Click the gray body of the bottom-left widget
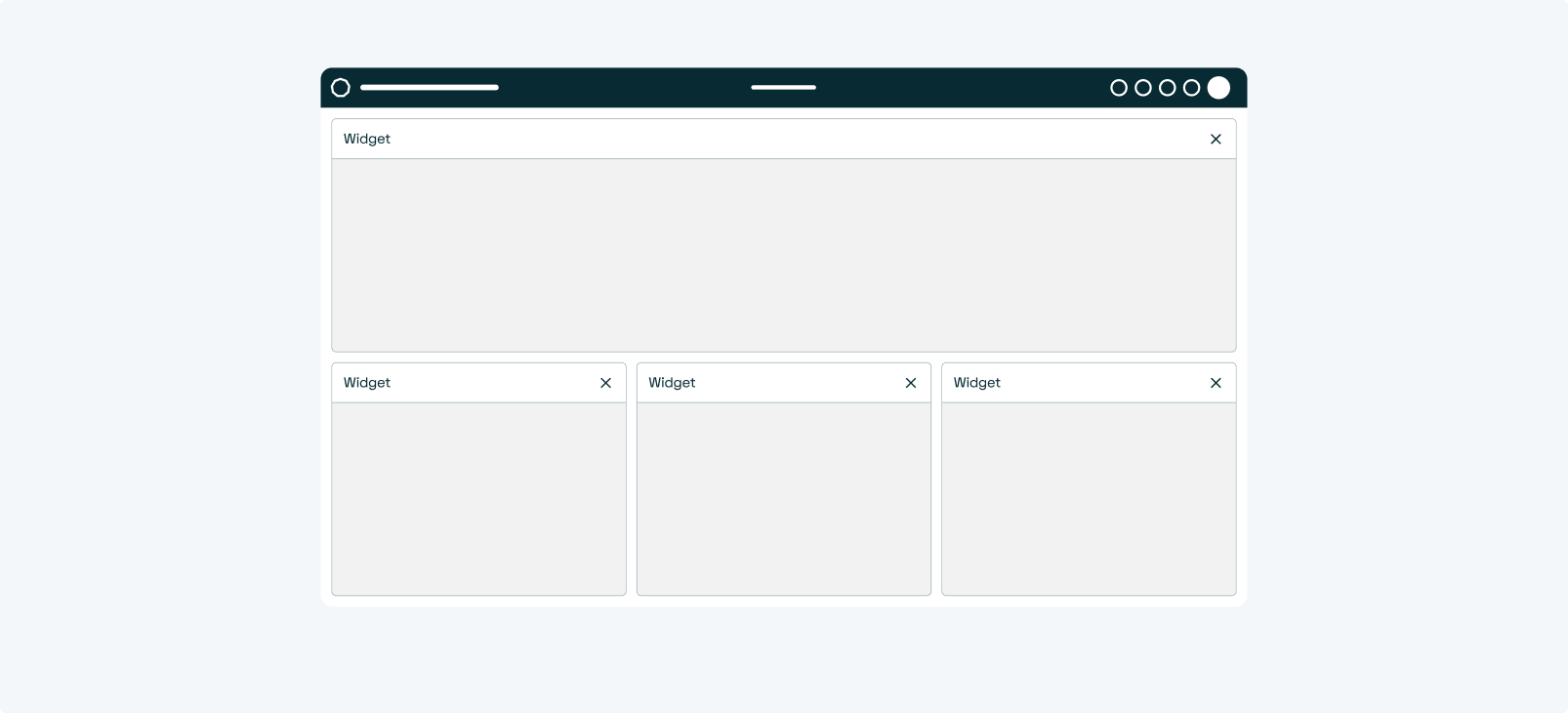 click(478, 499)
